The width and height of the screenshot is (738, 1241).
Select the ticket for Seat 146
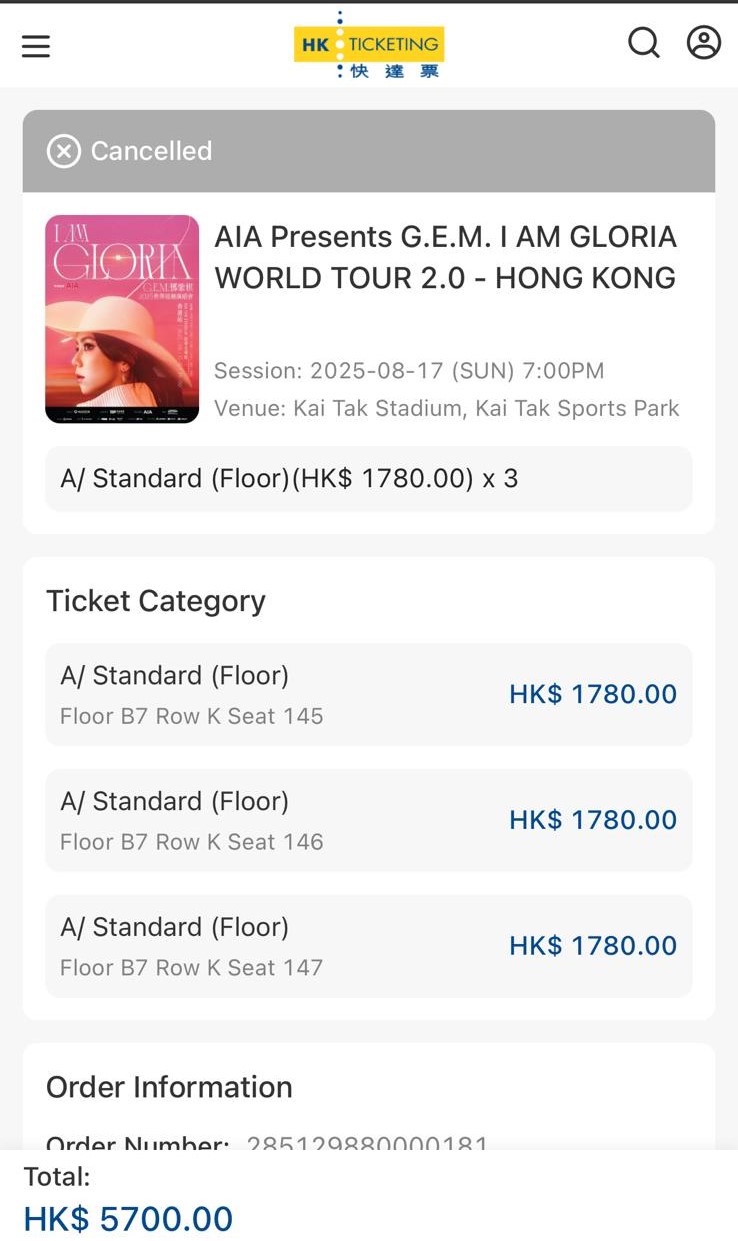tap(369, 820)
